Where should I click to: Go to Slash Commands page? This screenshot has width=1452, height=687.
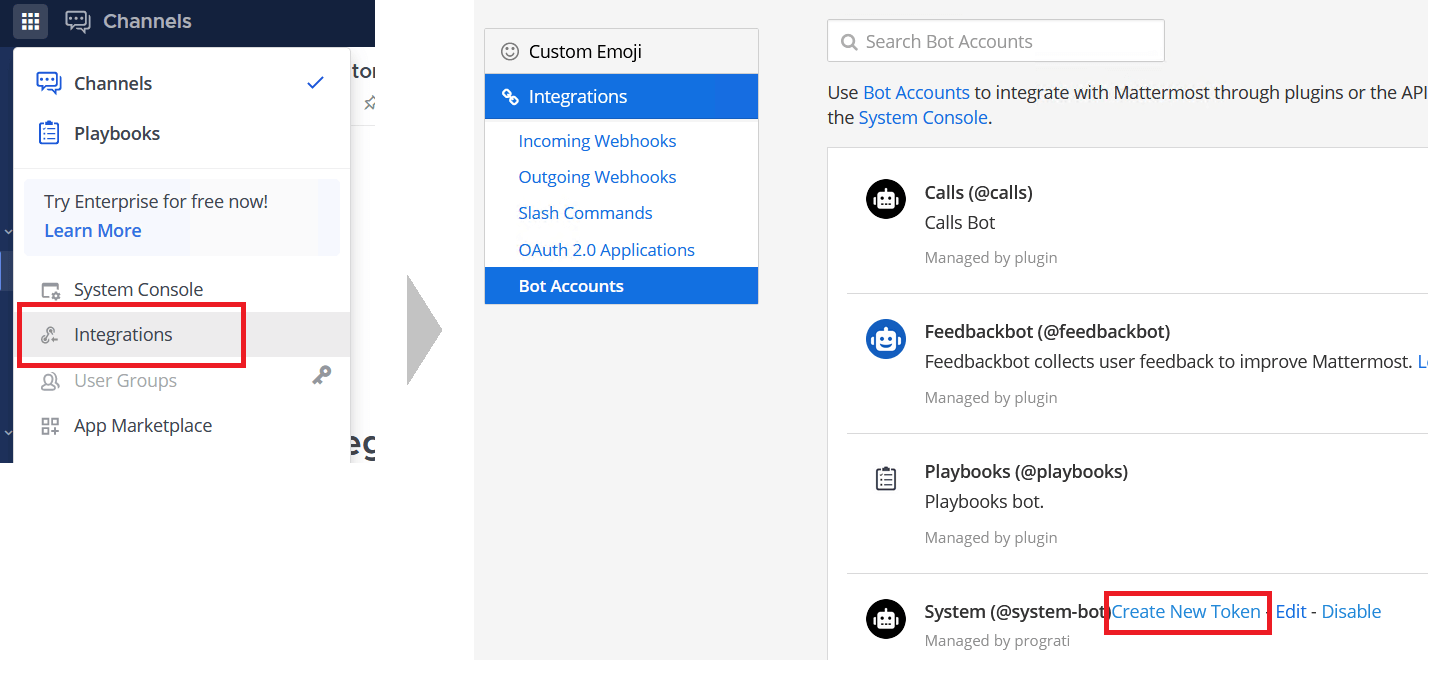585,213
